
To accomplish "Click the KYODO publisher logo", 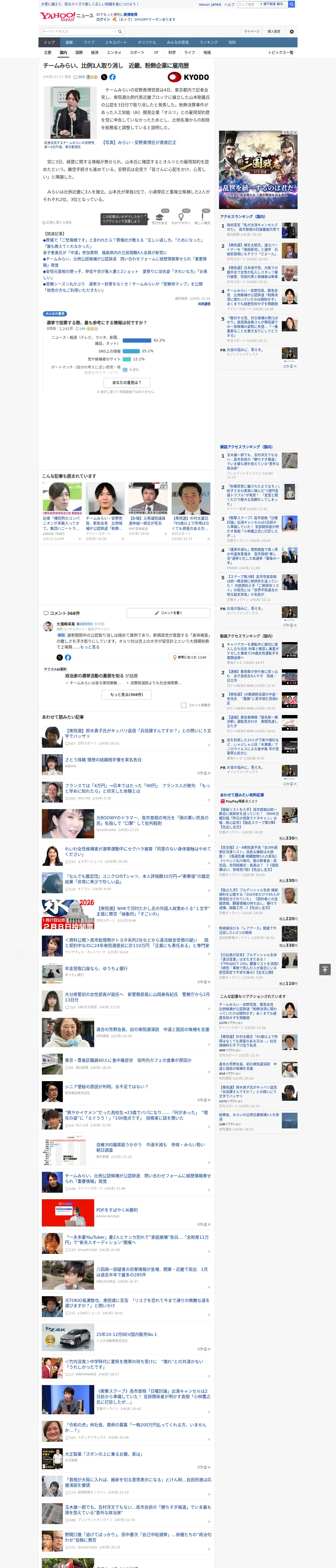I will [188, 77].
